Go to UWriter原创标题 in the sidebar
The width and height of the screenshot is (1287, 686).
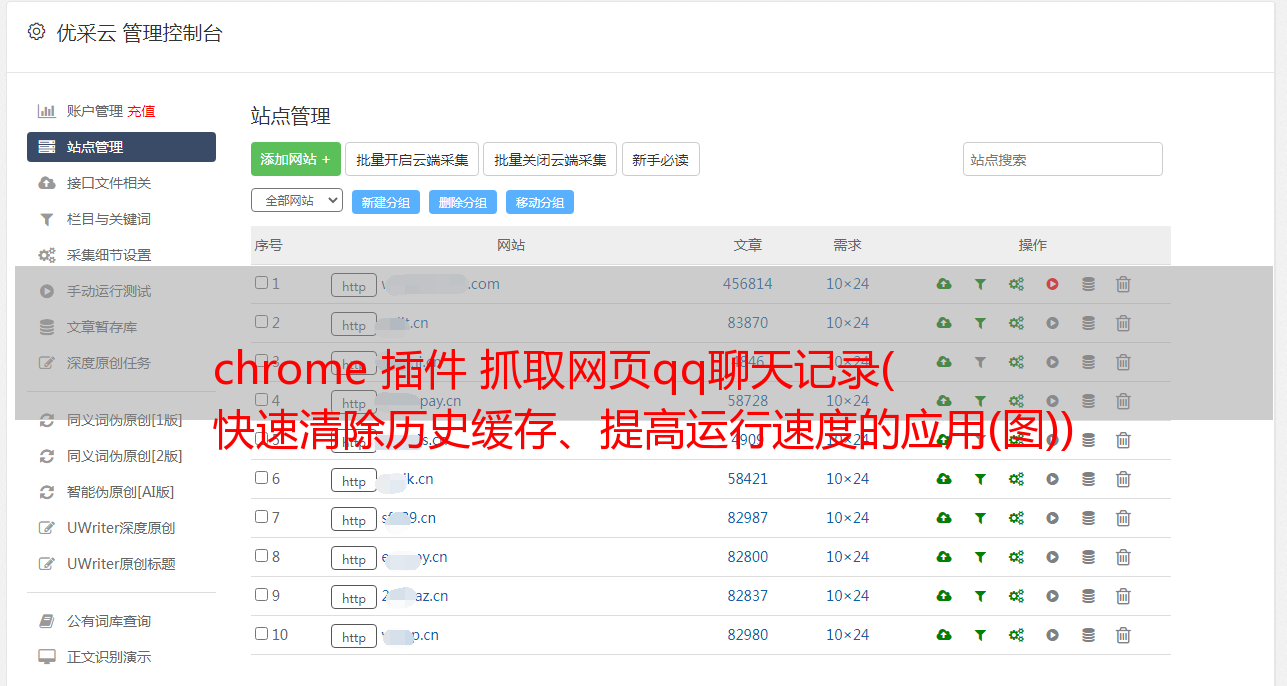click(x=121, y=564)
